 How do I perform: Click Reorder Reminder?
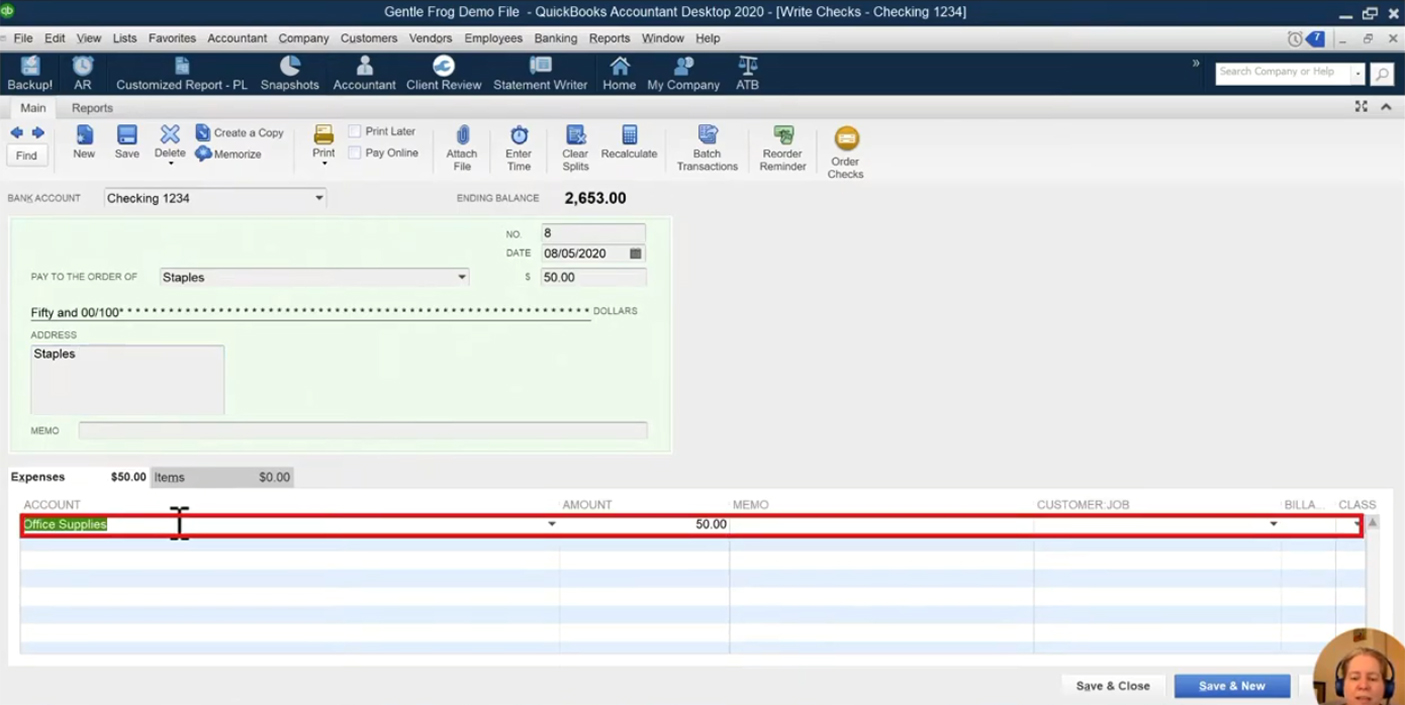tap(783, 148)
